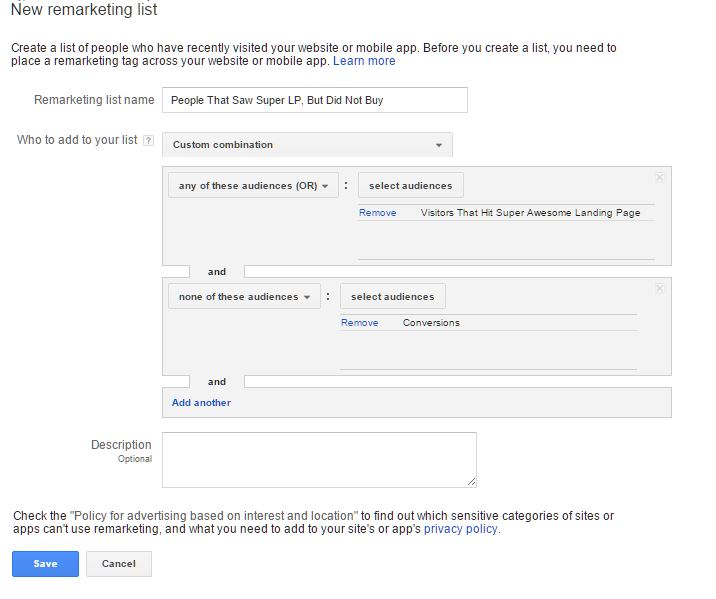Expand 'any of these audiences (OR)' dropdown

pos(253,185)
